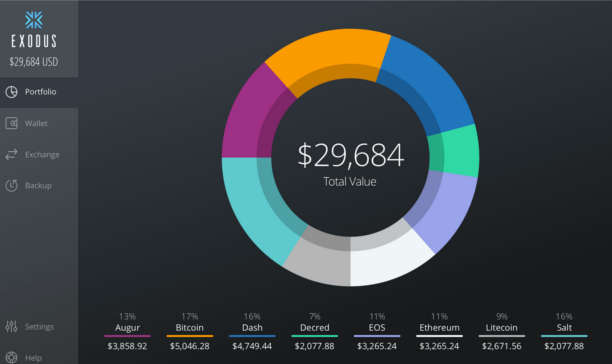Click the Litecoin asset label
This screenshot has height=364, width=612.
pyautogui.click(x=502, y=327)
